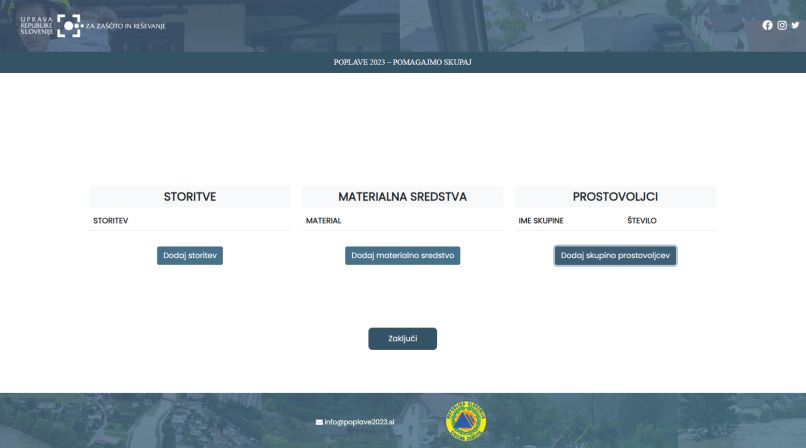Click Dodaj skupino prostovoljcev button
Image resolution: width=806 pixels, height=448 pixels.
pos(615,255)
